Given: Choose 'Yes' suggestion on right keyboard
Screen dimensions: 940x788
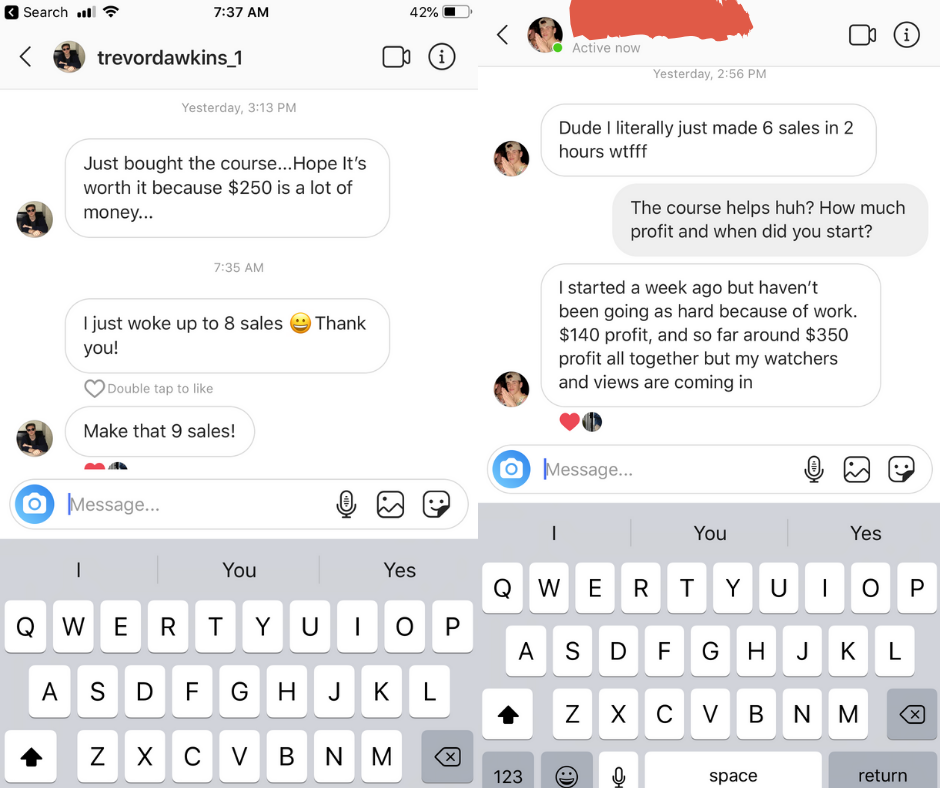Looking at the screenshot, I should [x=865, y=533].
